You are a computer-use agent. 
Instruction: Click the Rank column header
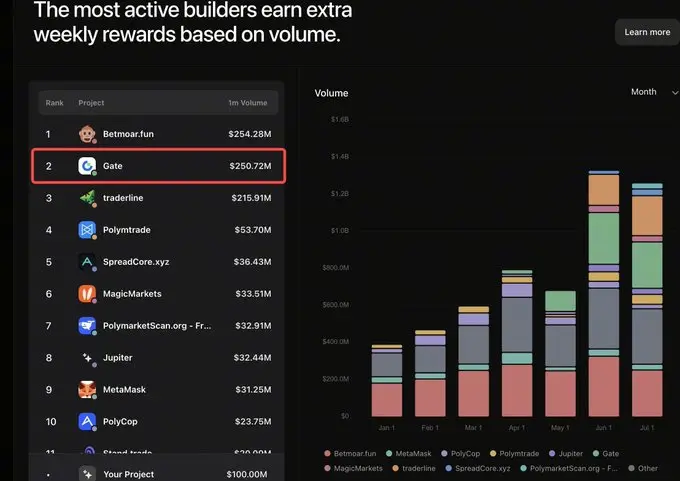pyautogui.click(x=55, y=103)
